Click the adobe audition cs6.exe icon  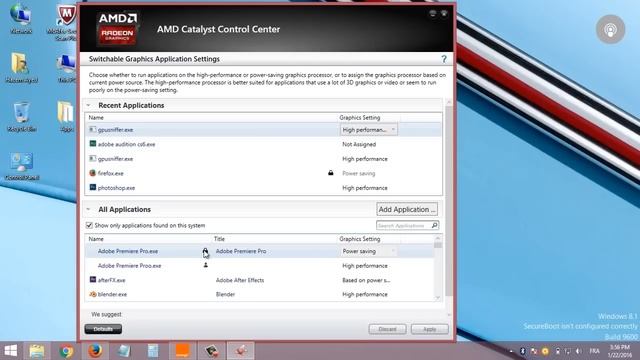(x=93, y=144)
